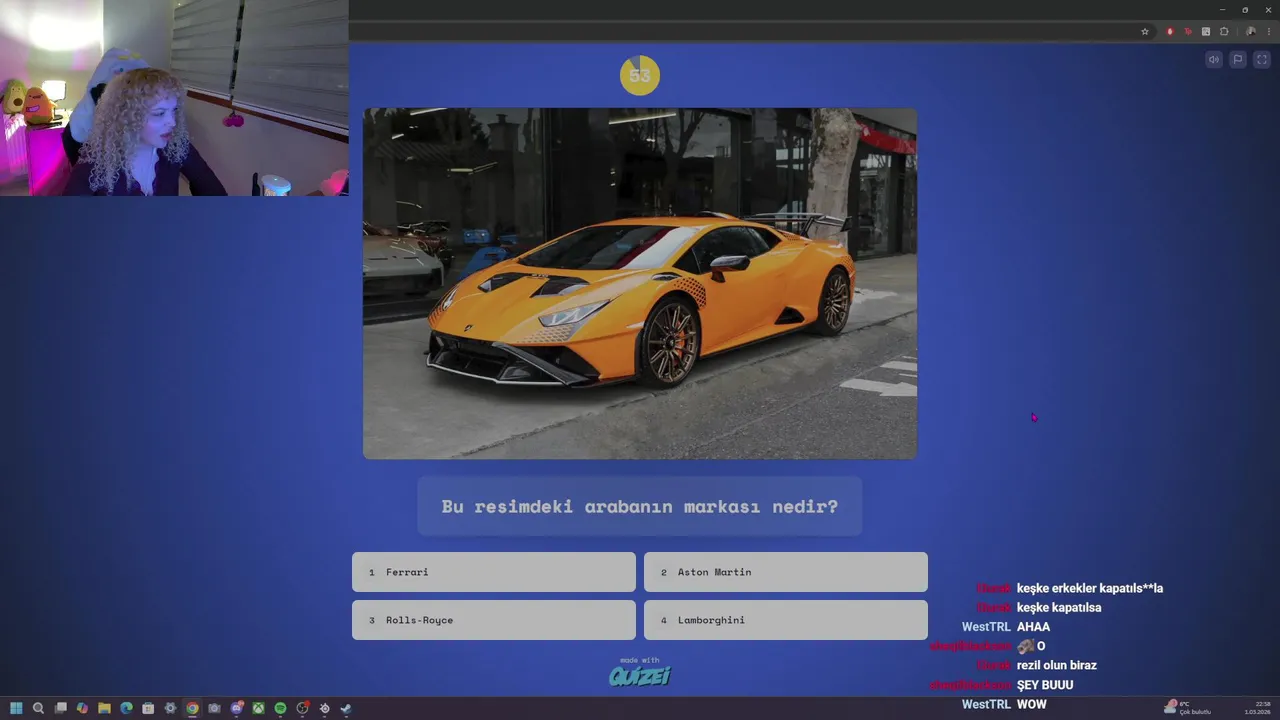Open File Explorer from the taskbar

click(x=104, y=708)
